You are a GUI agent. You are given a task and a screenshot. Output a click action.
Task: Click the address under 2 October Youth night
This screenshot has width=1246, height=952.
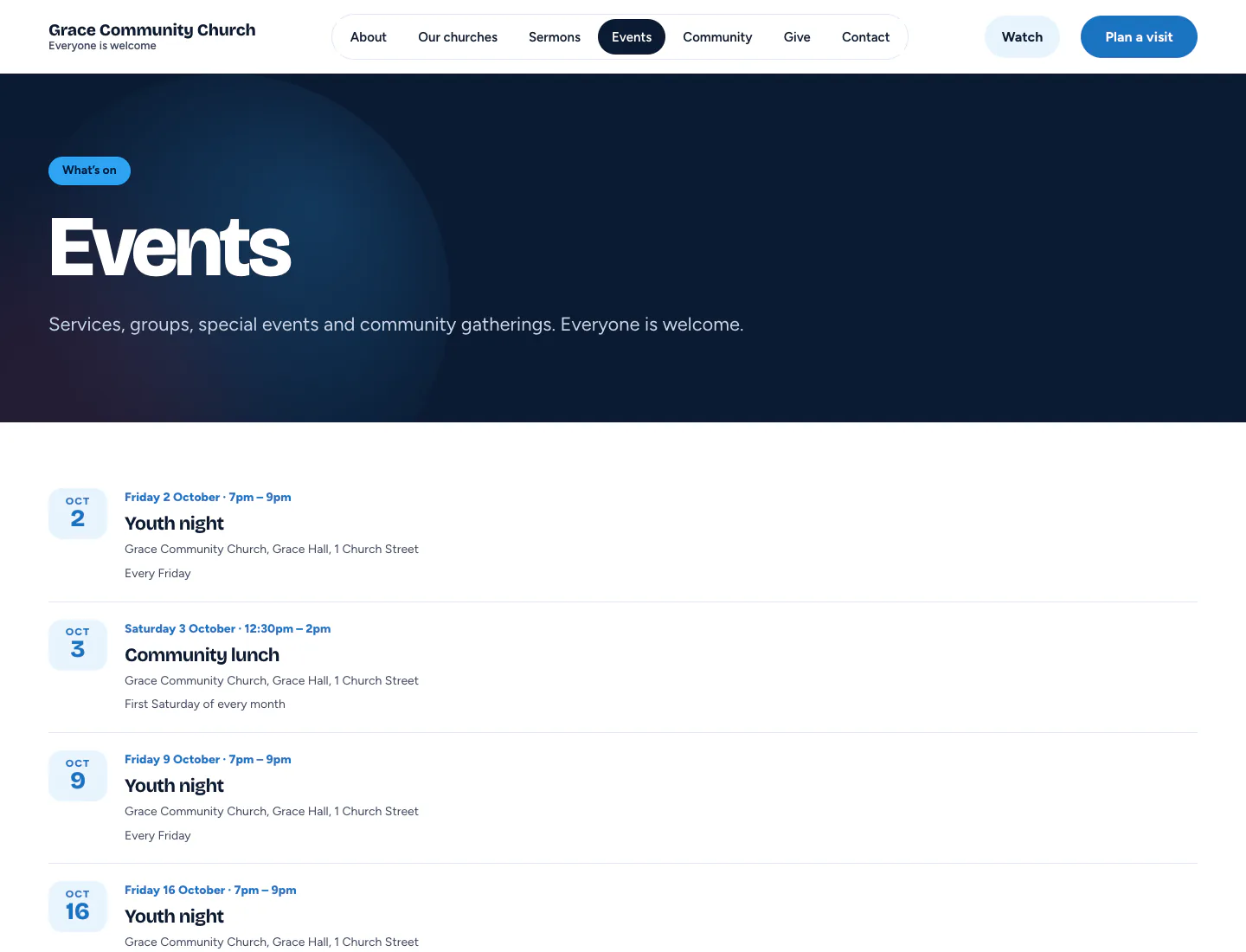click(272, 550)
